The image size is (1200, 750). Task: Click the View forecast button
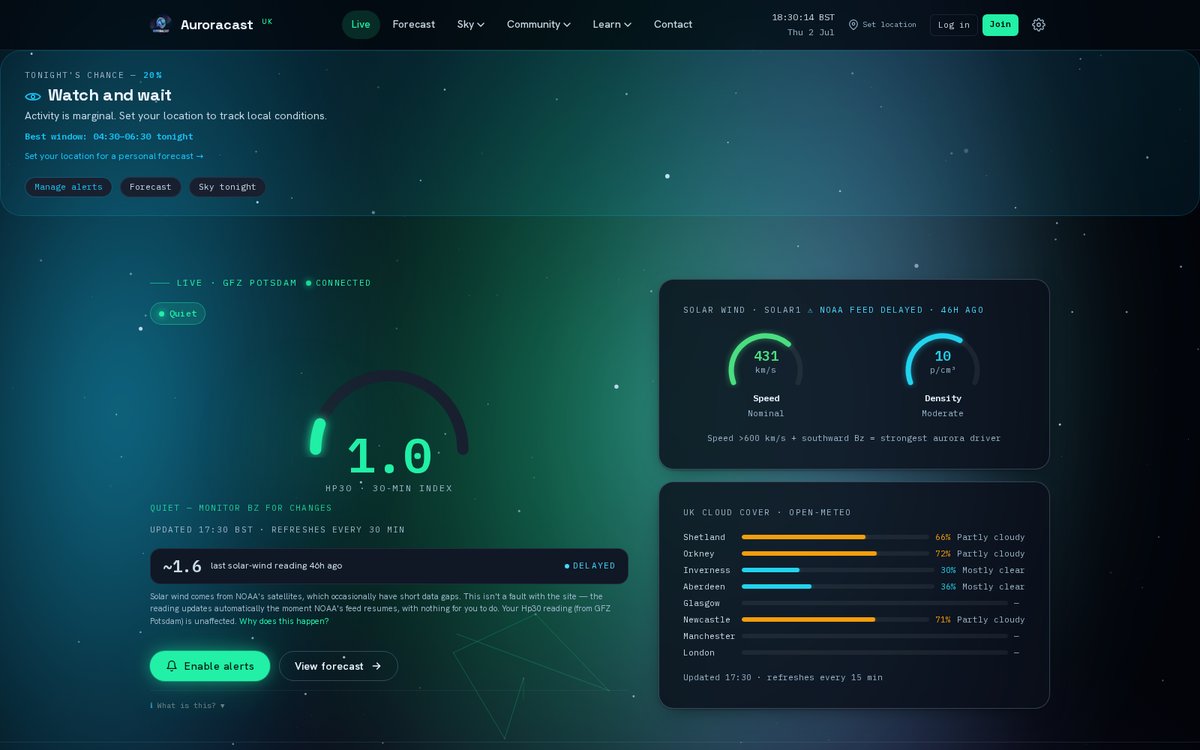pyautogui.click(x=338, y=666)
